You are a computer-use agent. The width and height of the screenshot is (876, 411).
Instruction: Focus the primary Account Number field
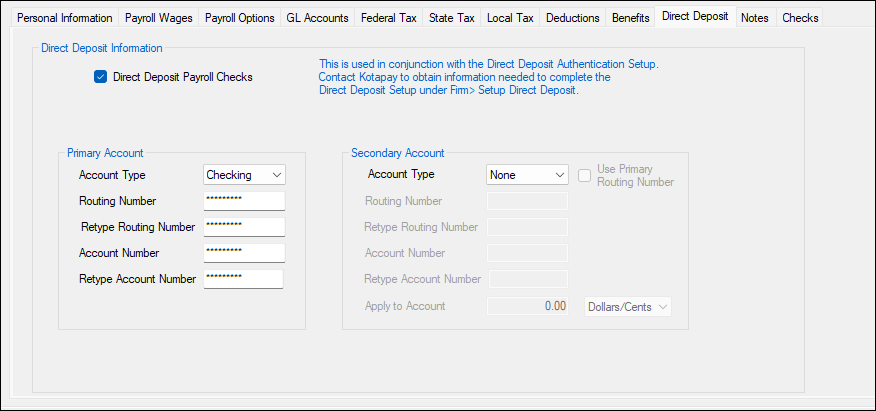[x=244, y=253]
